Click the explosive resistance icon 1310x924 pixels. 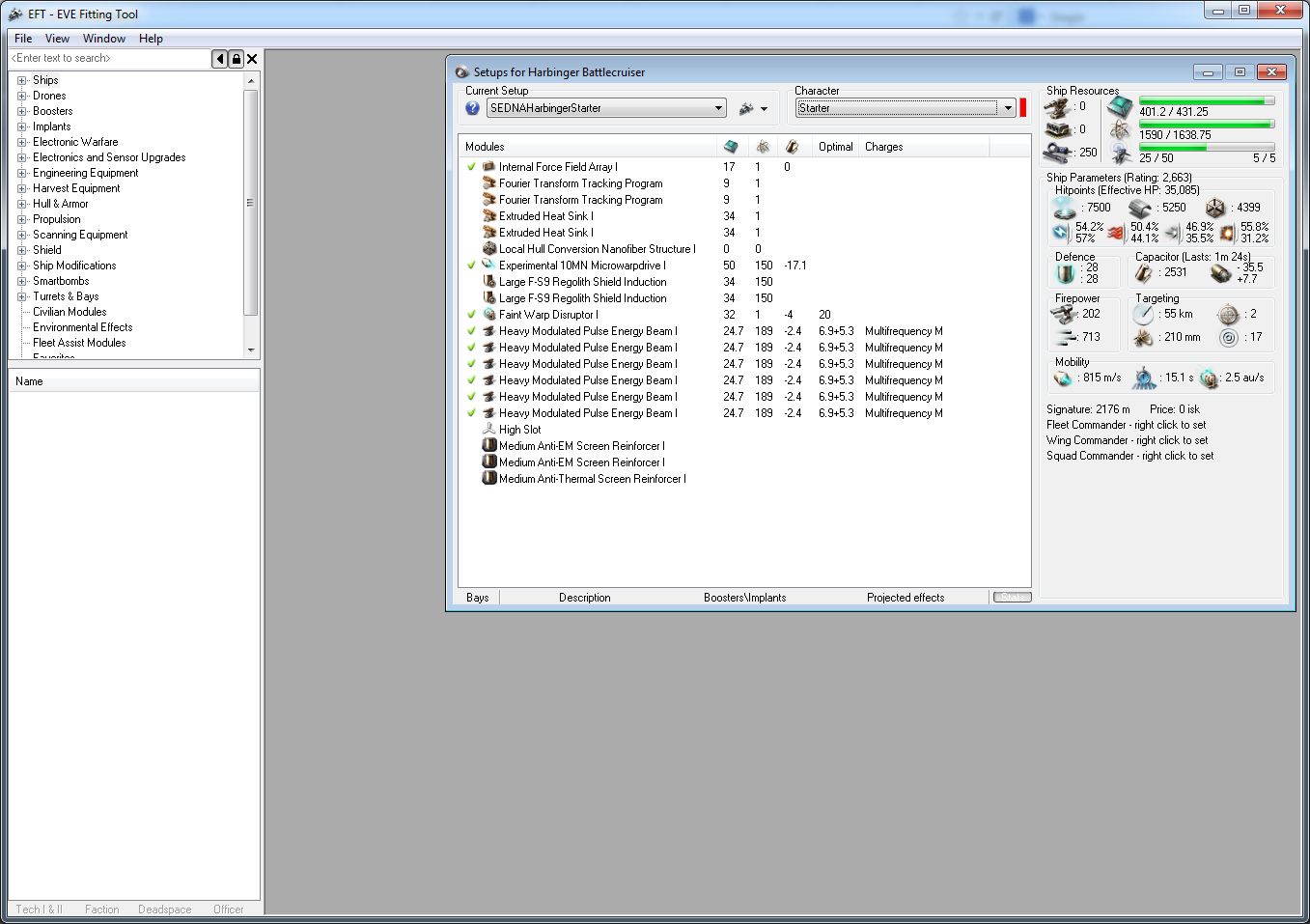click(x=1228, y=233)
